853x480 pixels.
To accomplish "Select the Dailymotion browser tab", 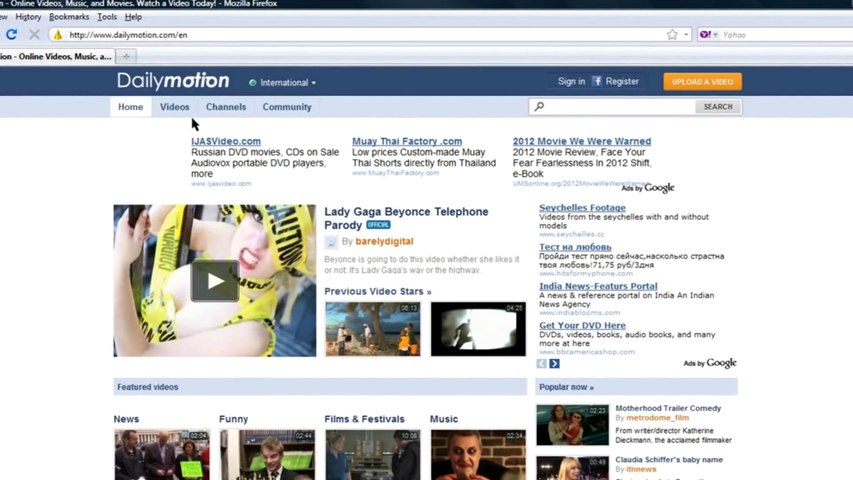I will click(x=57, y=56).
